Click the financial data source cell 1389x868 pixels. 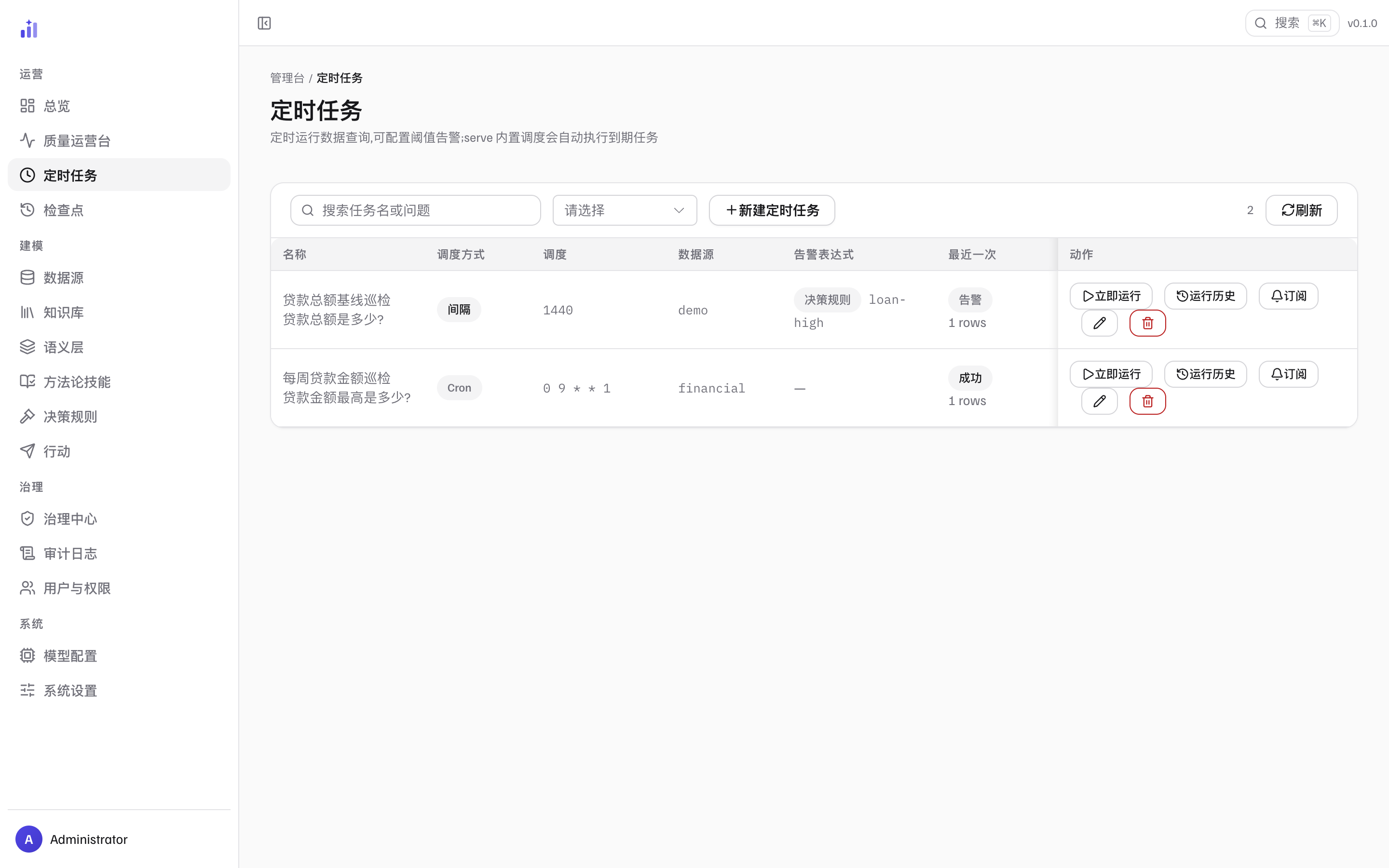click(712, 389)
